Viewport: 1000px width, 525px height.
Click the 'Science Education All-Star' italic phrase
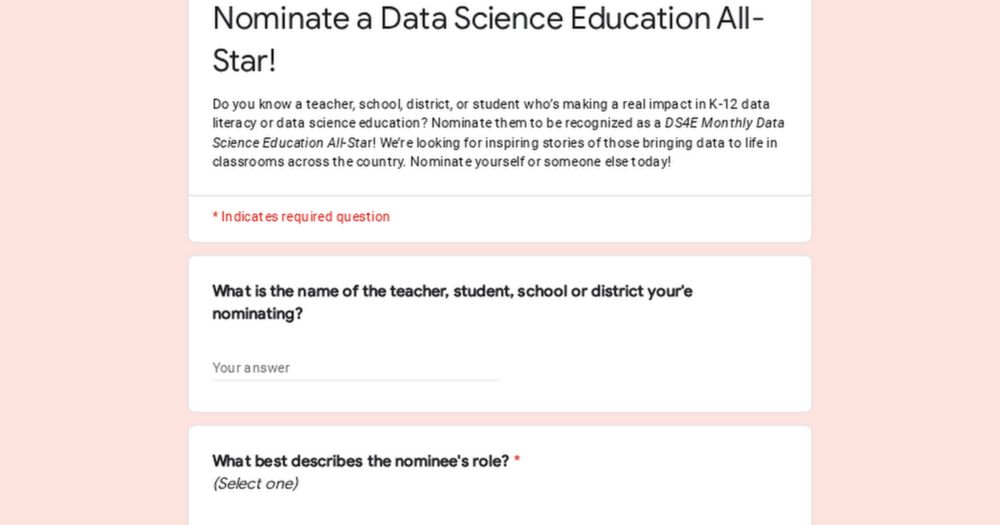pos(292,143)
